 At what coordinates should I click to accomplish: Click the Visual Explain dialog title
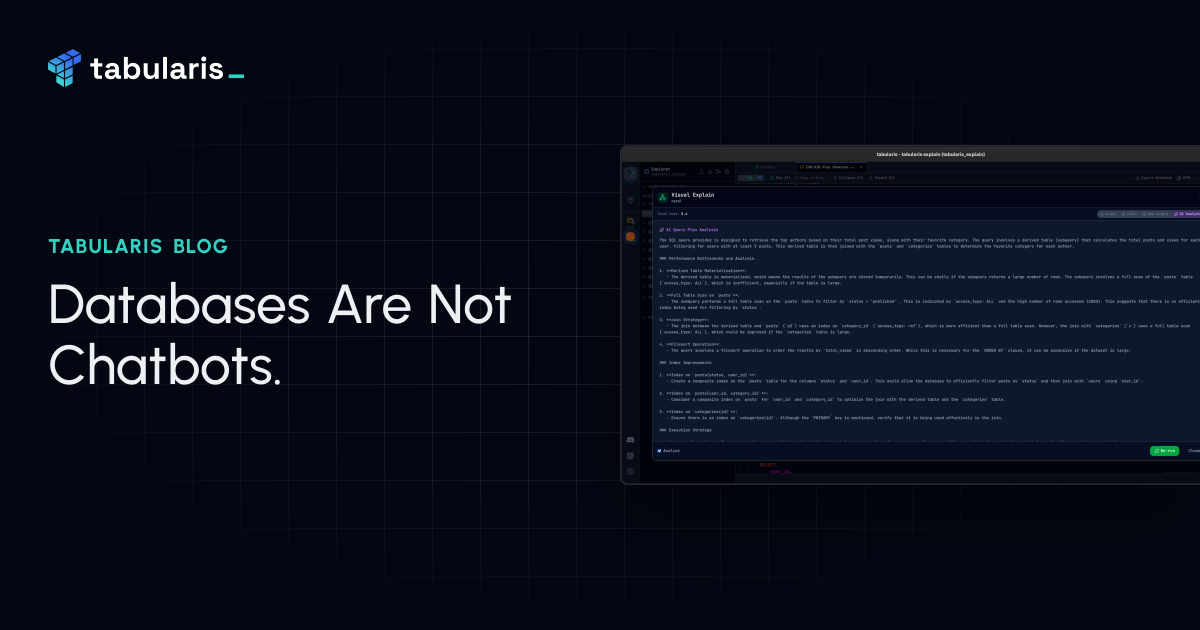click(x=692, y=195)
